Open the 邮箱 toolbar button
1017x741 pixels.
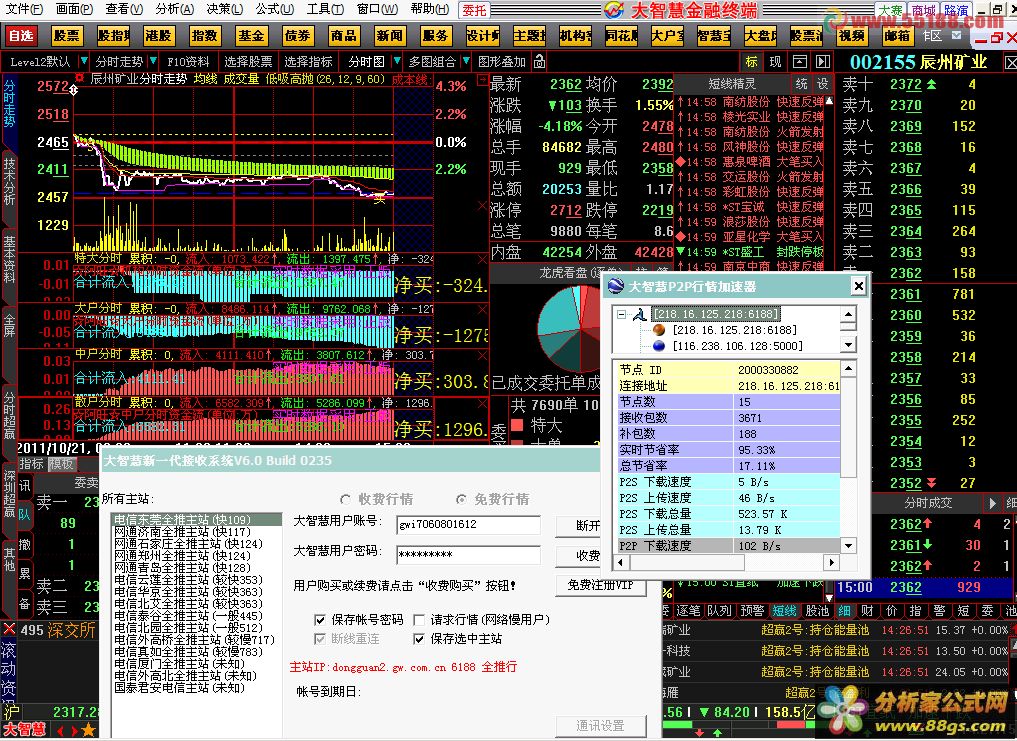tap(898, 35)
